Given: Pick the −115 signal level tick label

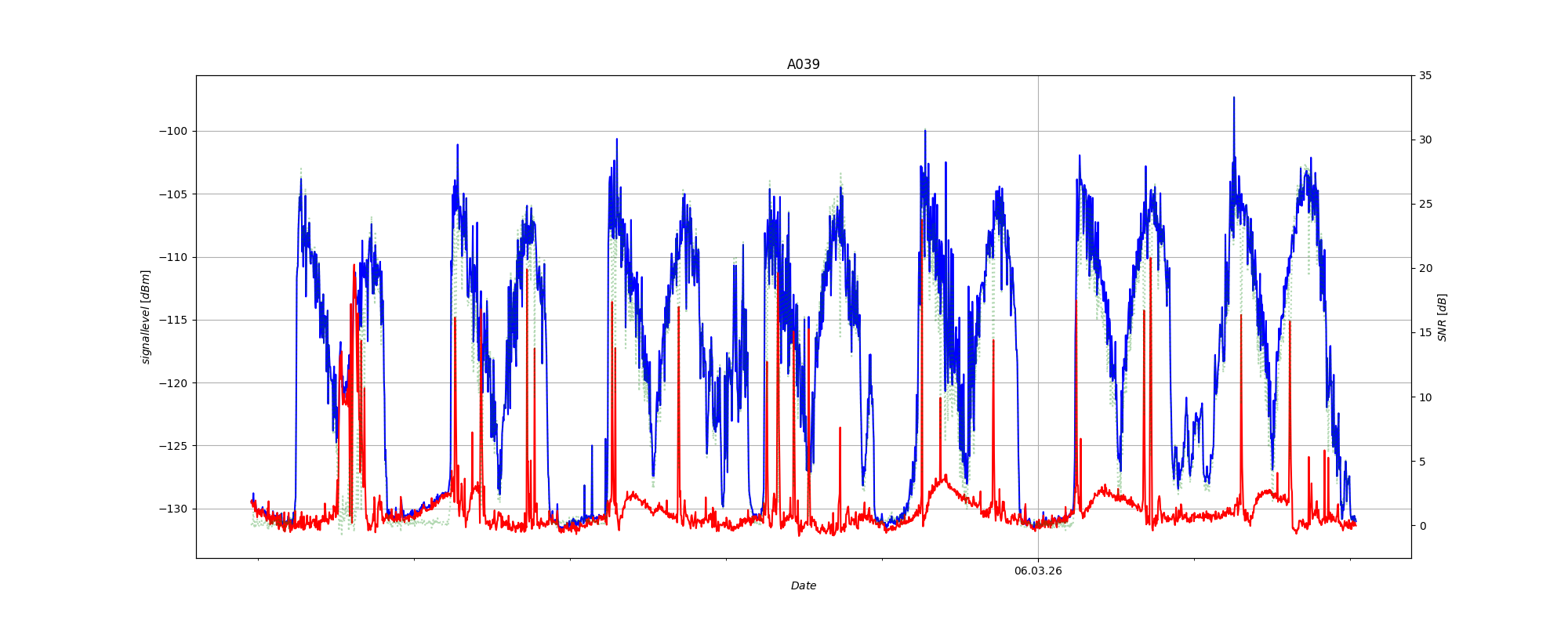Looking at the screenshot, I should tap(173, 320).
